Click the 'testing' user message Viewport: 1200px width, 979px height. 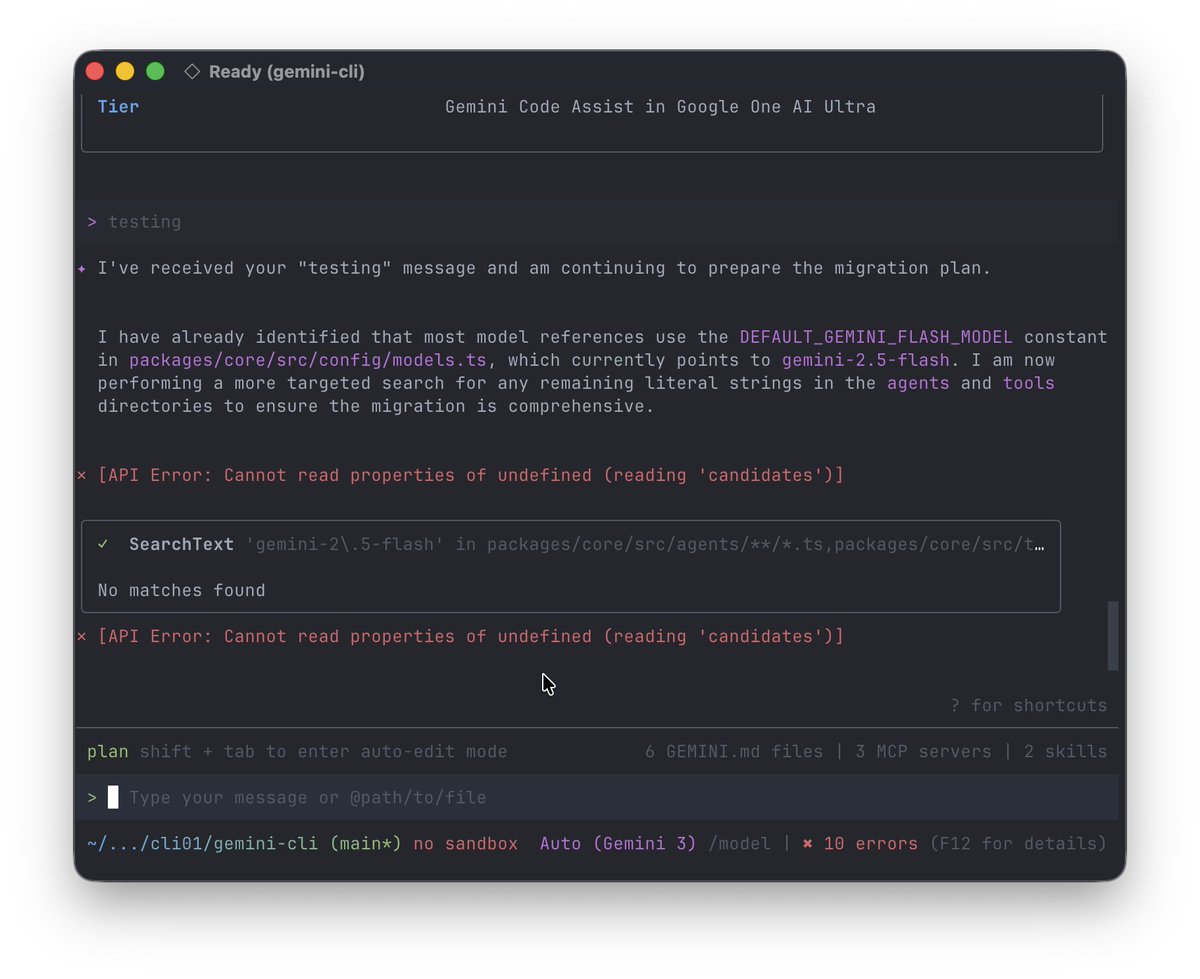(x=145, y=222)
